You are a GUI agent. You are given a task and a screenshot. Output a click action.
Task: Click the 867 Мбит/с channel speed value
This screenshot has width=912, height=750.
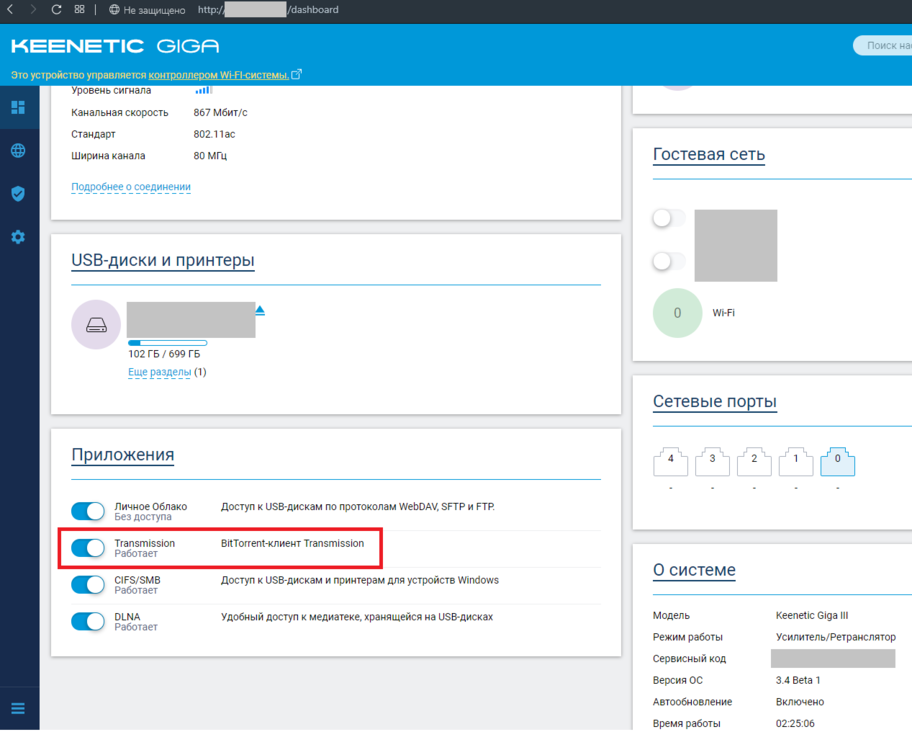pos(220,112)
